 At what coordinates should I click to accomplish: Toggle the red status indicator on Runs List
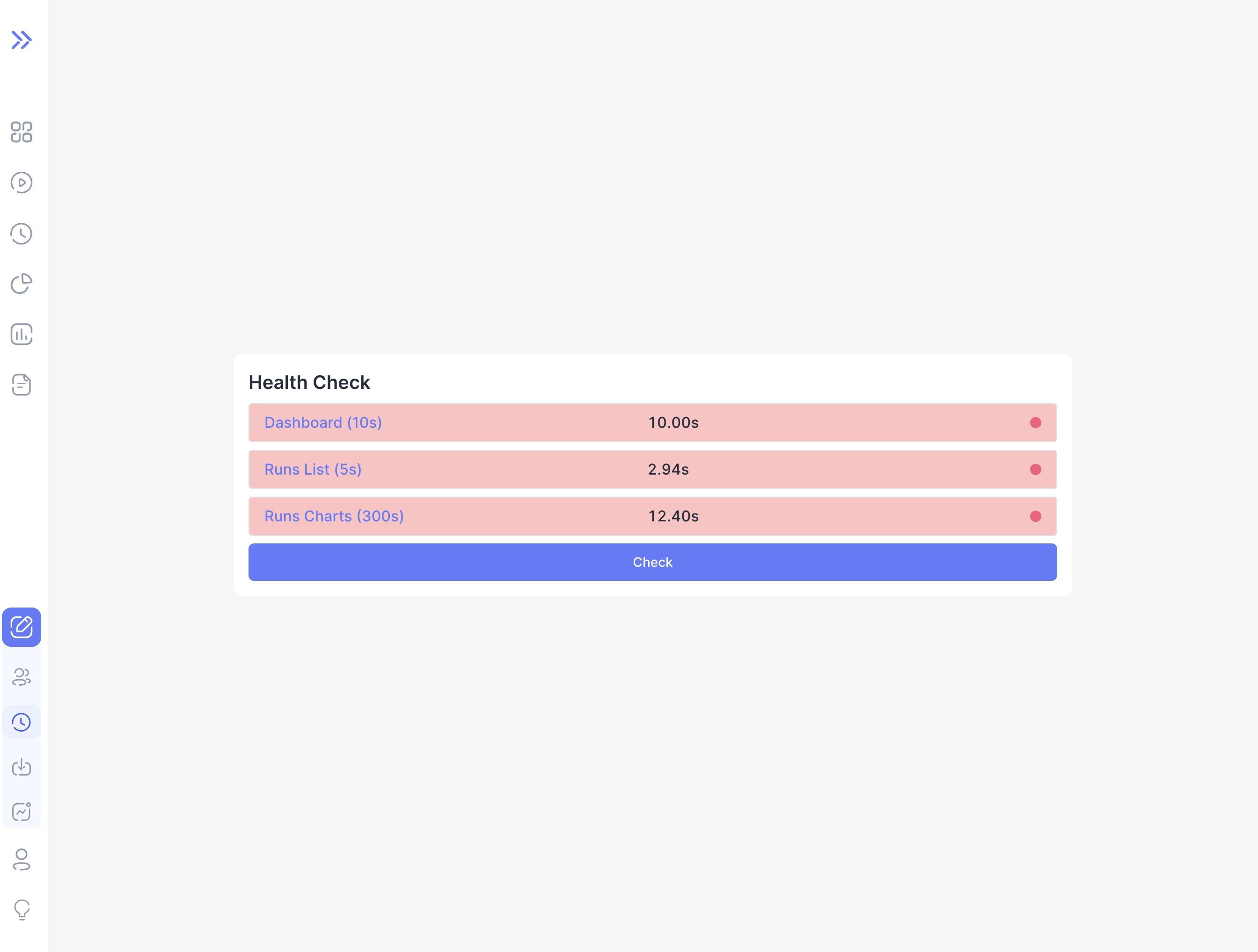(x=1036, y=469)
